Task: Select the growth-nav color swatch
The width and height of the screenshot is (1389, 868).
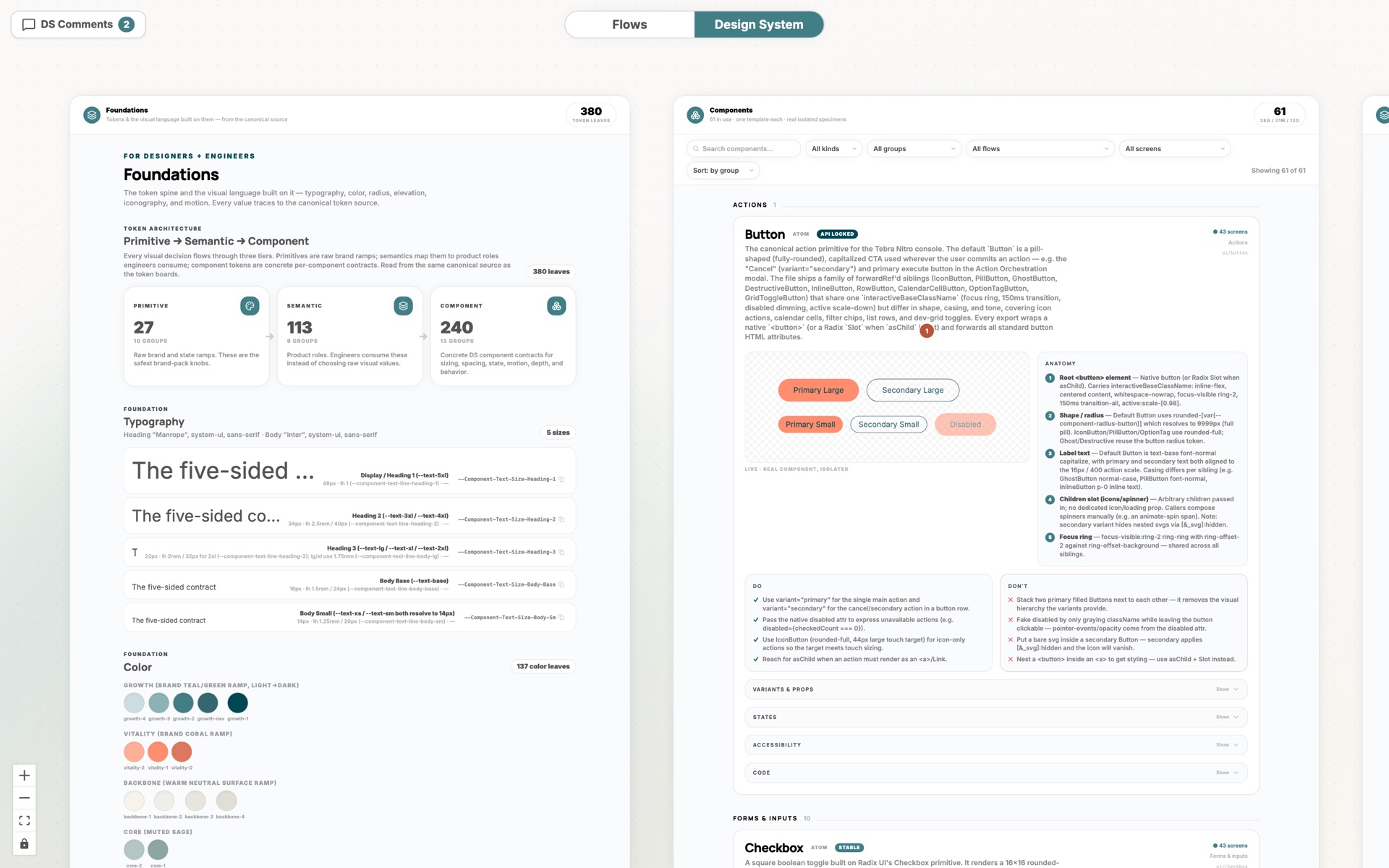Action: click(208, 702)
